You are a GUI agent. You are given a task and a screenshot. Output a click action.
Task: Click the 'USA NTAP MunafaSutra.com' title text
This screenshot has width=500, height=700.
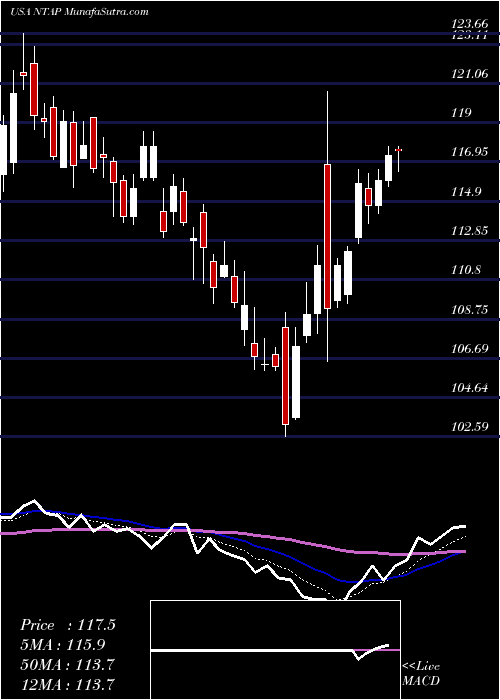pyautogui.click(x=79, y=12)
